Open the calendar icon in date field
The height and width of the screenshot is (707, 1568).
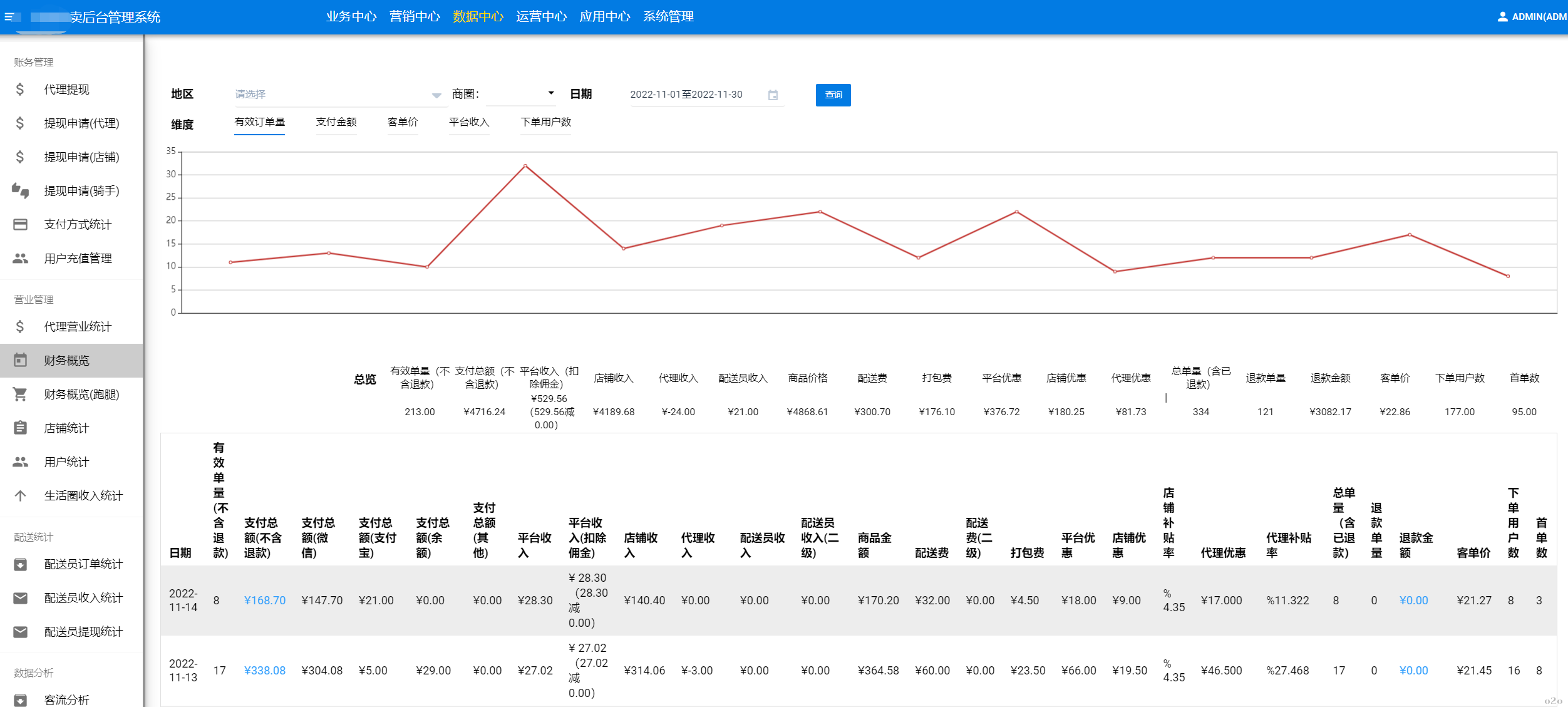pos(773,95)
